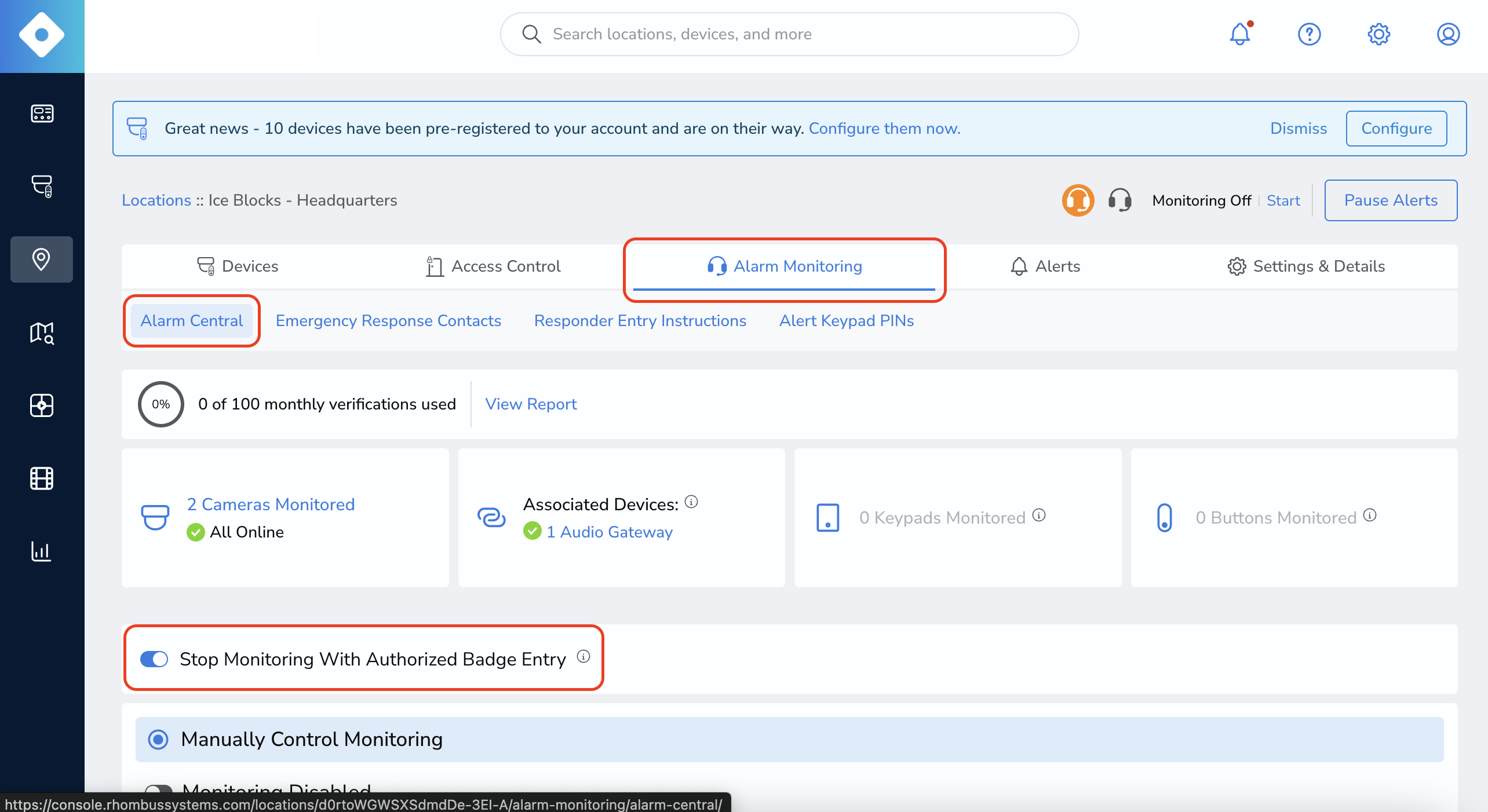Open the user account icon

(1448, 35)
